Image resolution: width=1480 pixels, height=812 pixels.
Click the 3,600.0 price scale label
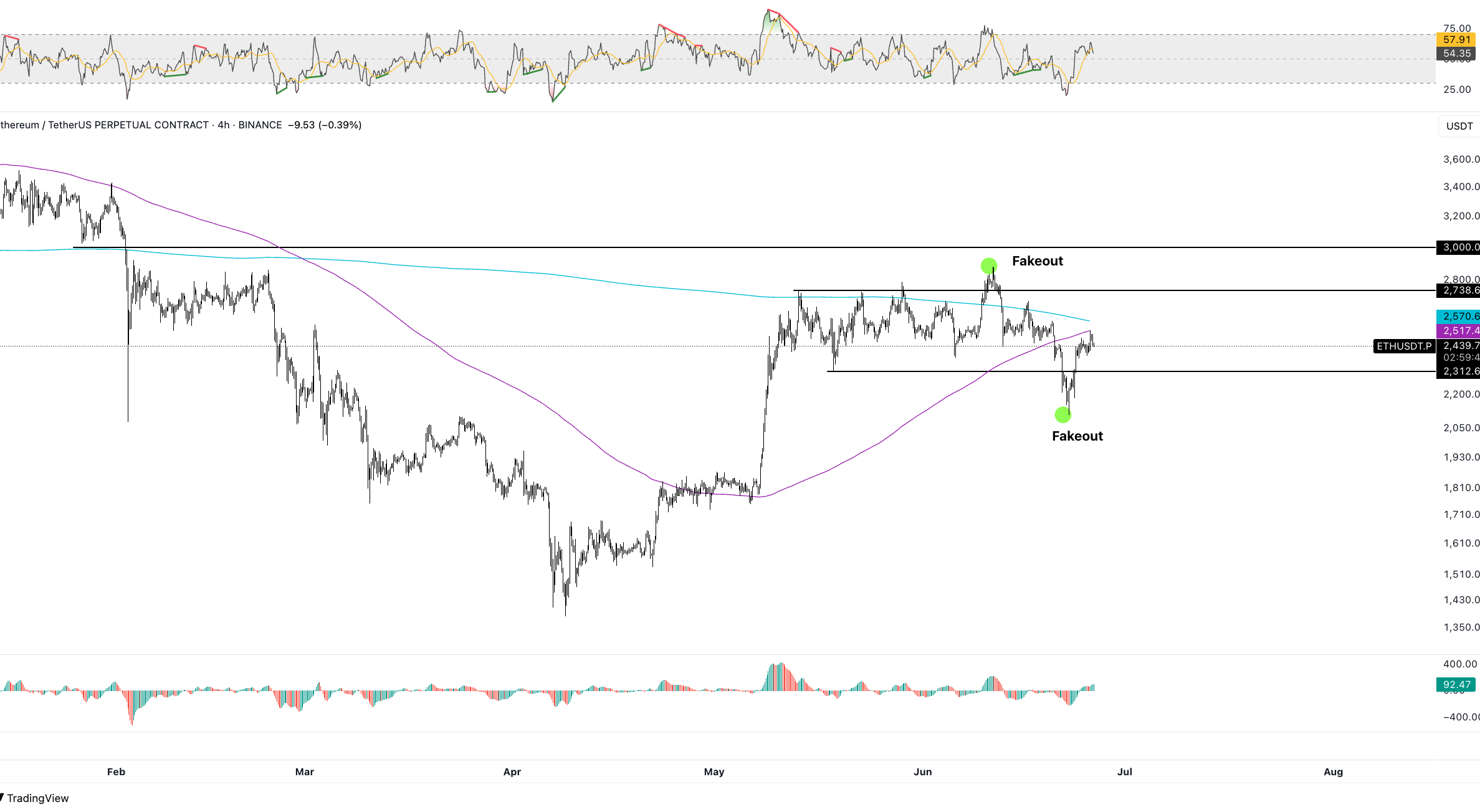pyautogui.click(x=1461, y=160)
